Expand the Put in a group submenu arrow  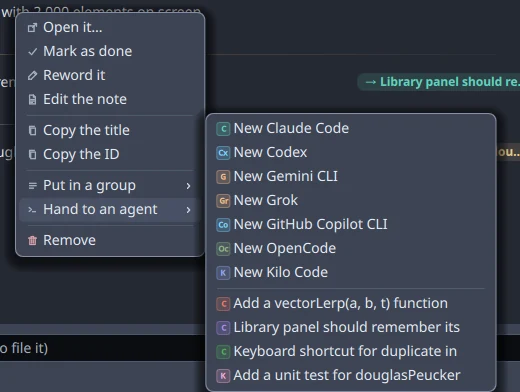coord(188,186)
